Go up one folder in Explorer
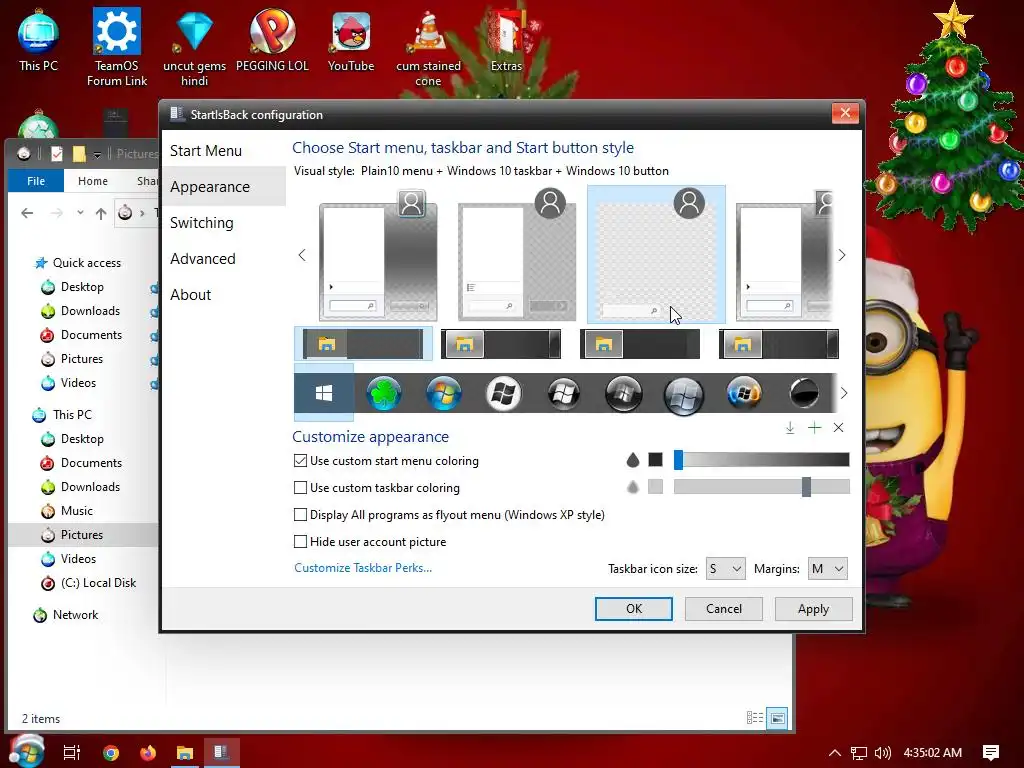Image resolution: width=1024 pixels, height=768 pixels. pyautogui.click(x=101, y=213)
